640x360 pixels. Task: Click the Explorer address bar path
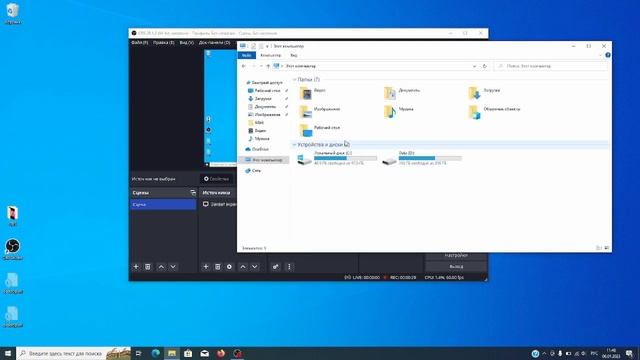coord(301,66)
